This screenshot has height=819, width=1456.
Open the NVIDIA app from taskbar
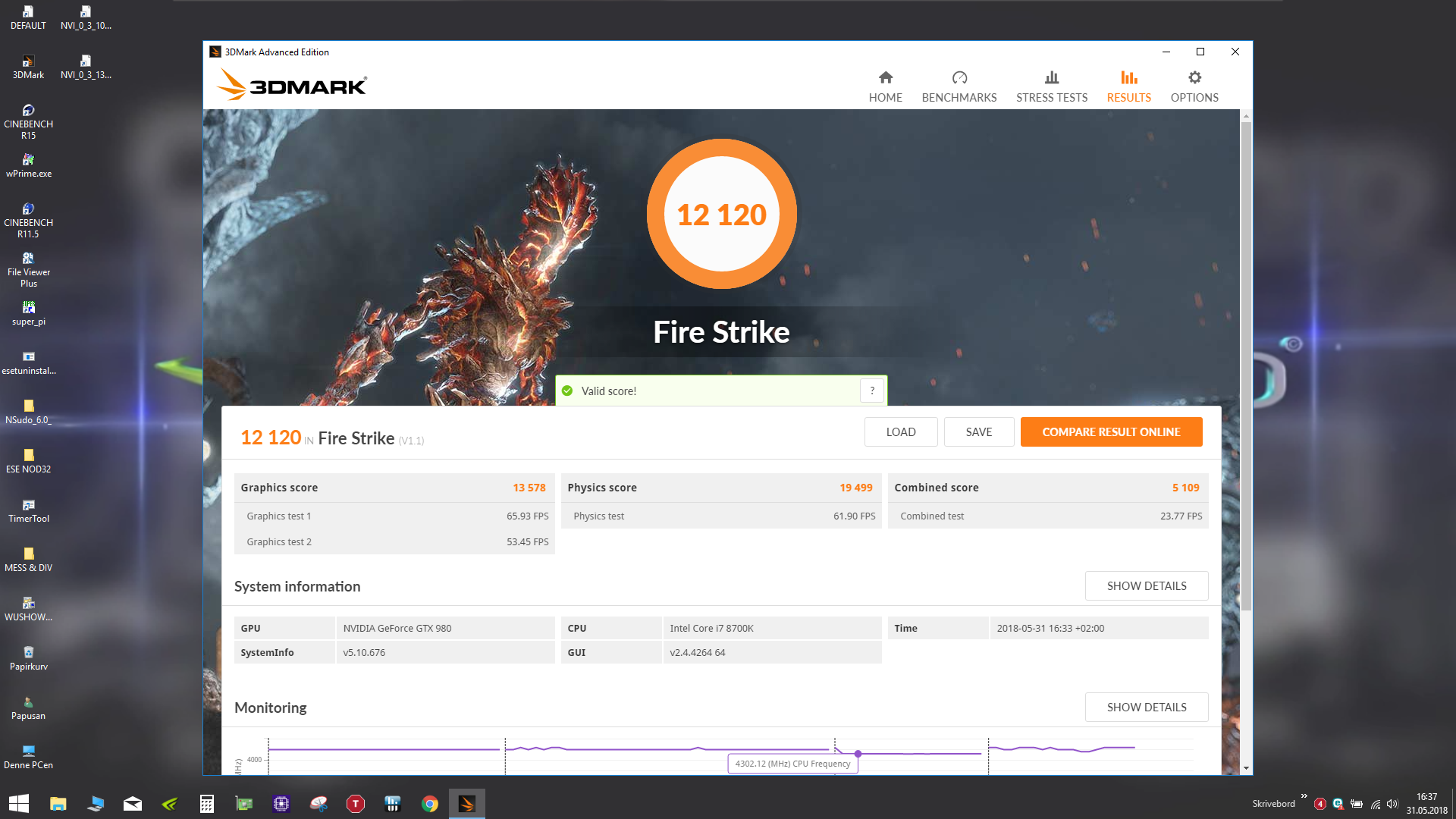click(169, 804)
